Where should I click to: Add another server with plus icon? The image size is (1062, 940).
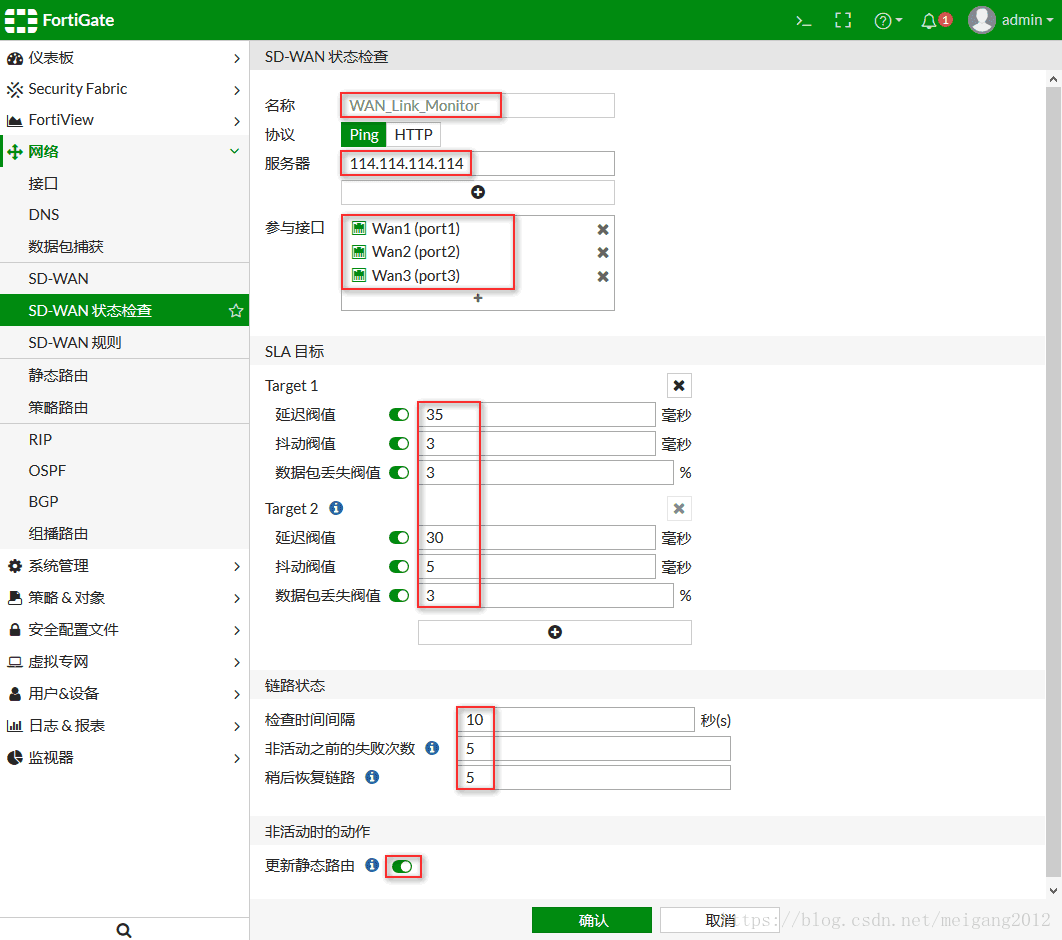[x=477, y=192]
